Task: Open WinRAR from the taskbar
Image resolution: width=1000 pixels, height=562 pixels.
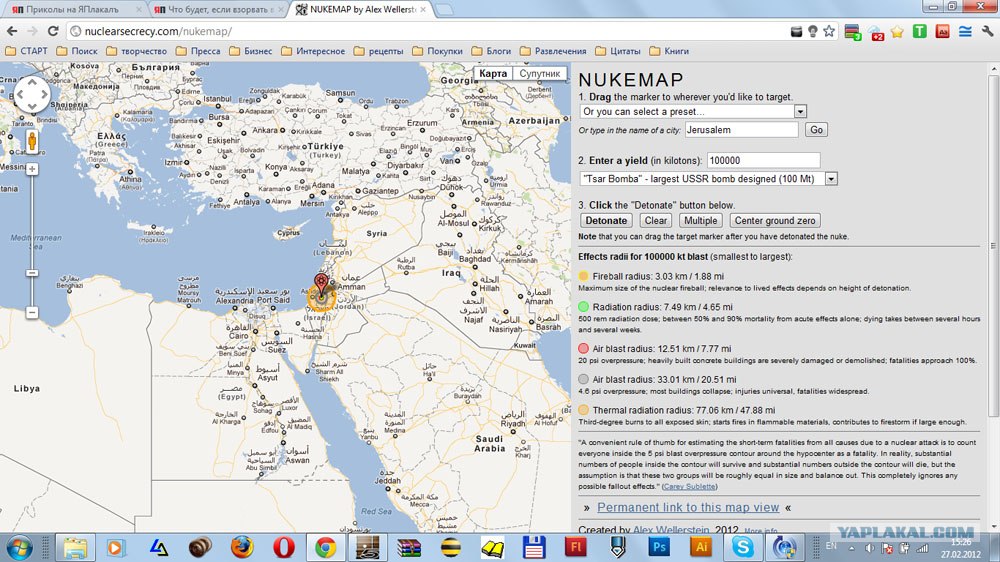Action: pyautogui.click(x=409, y=547)
